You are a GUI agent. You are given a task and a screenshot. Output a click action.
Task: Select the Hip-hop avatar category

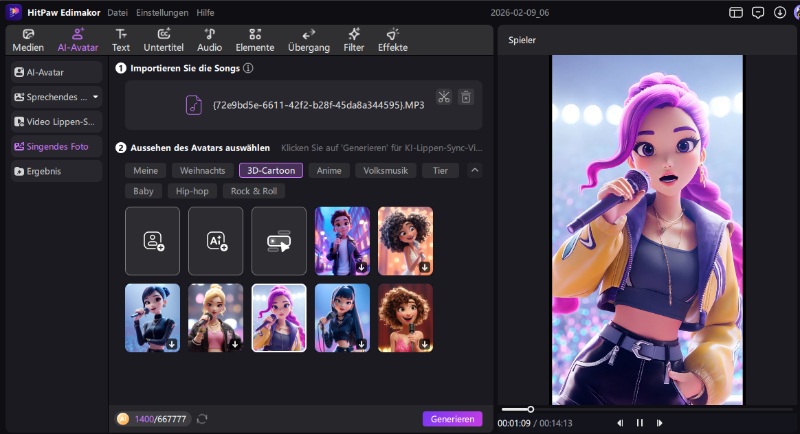coord(193,191)
